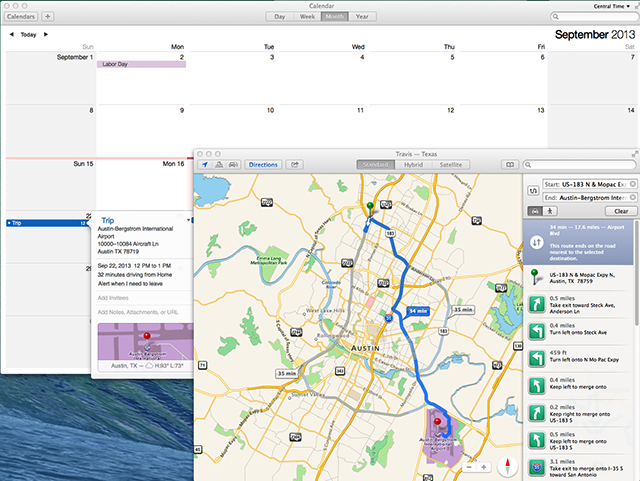Switch map to Hybrid view
Image resolution: width=640 pixels, height=481 pixels.
(413, 165)
